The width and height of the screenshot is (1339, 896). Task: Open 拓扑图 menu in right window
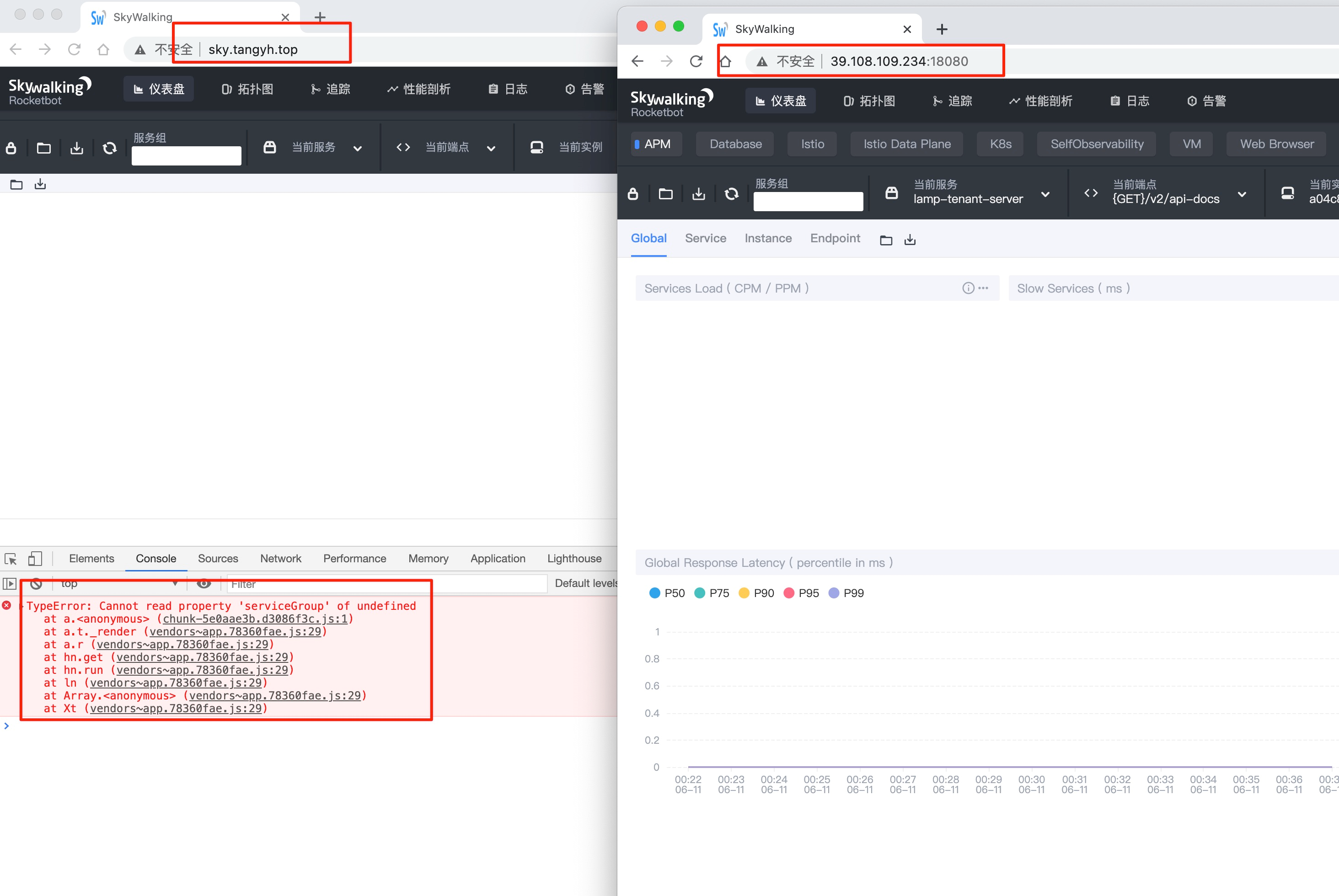(x=869, y=101)
